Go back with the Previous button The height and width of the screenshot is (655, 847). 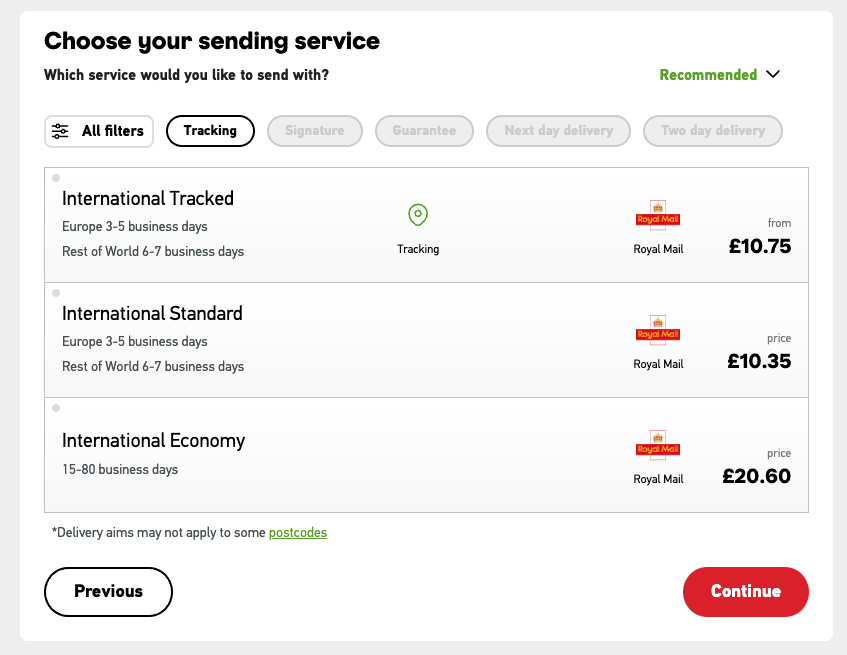[108, 591]
